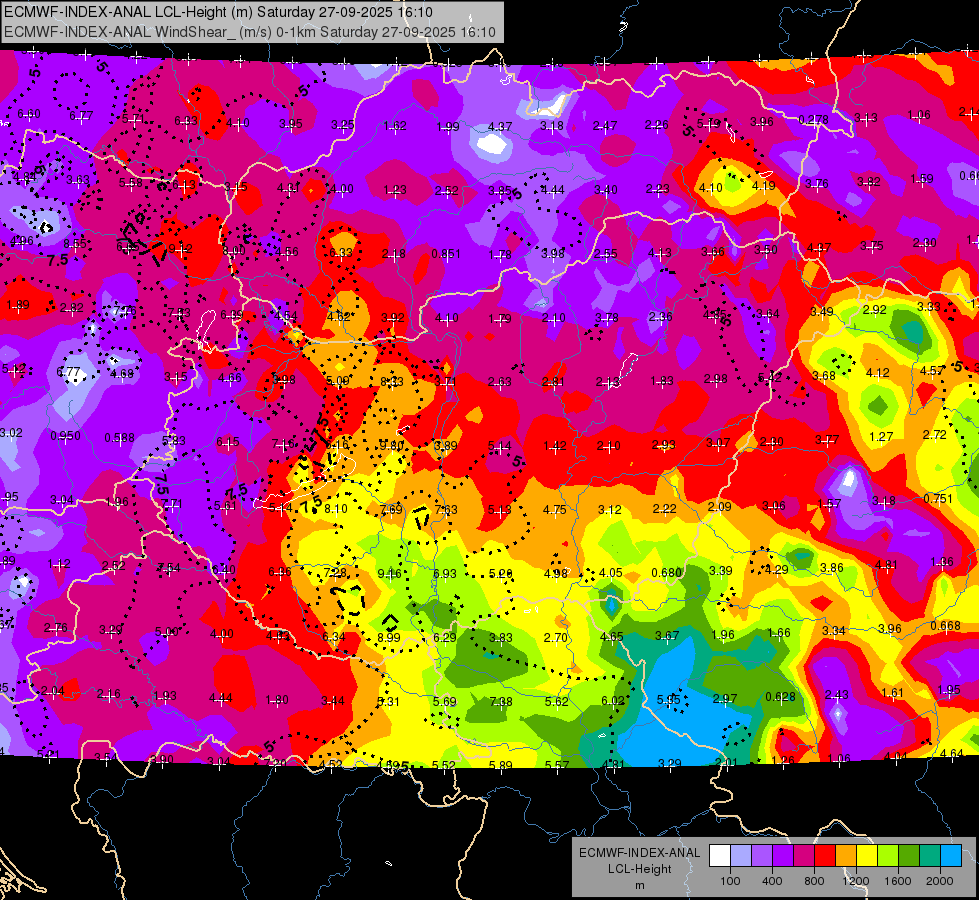The width and height of the screenshot is (979, 900).
Task: Click the grid value 7.38
Action: pyautogui.click(x=501, y=702)
